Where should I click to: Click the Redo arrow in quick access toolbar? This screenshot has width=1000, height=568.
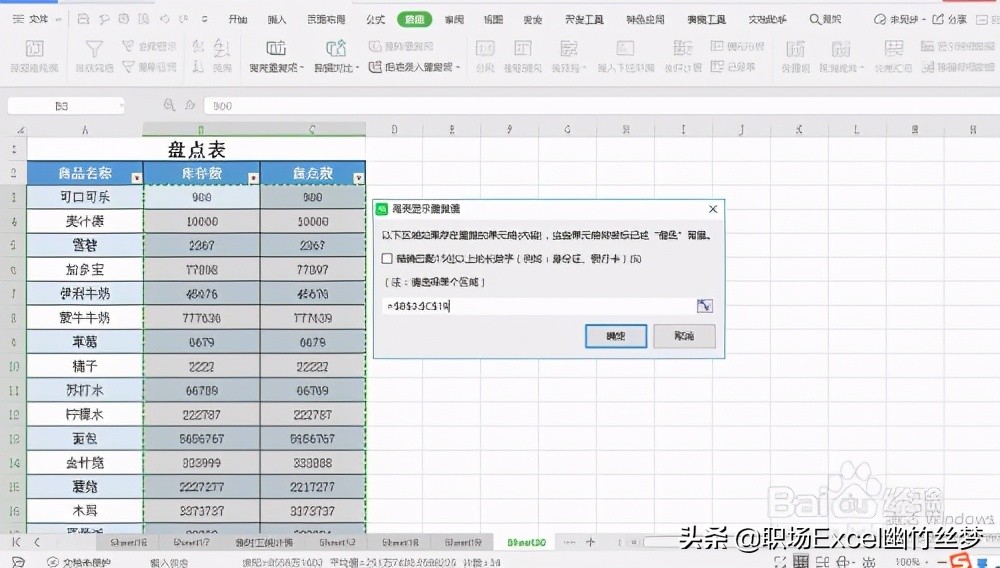[x=184, y=20]
